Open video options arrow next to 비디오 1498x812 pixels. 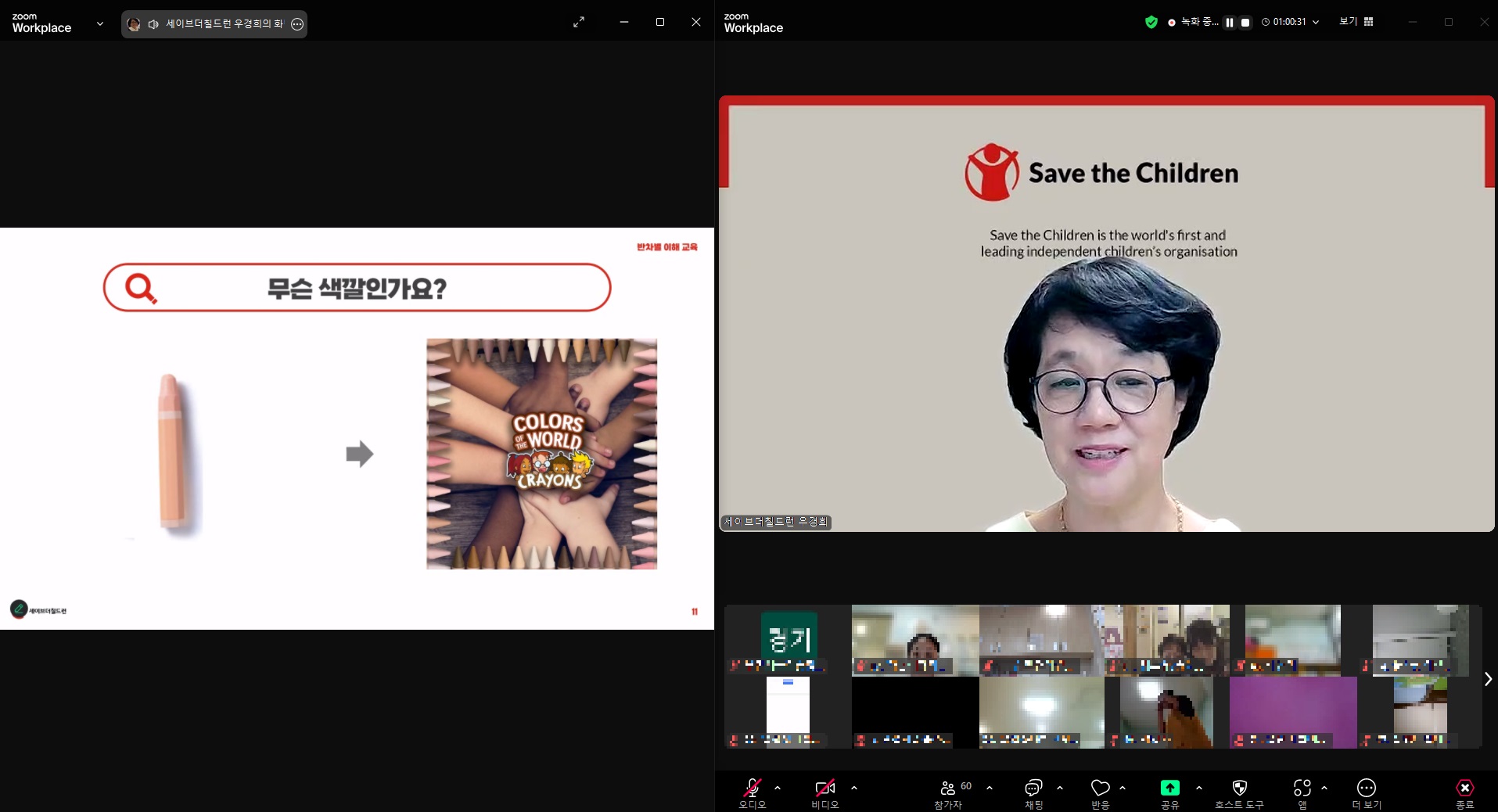pyautogui.click(x=854, y=788)
